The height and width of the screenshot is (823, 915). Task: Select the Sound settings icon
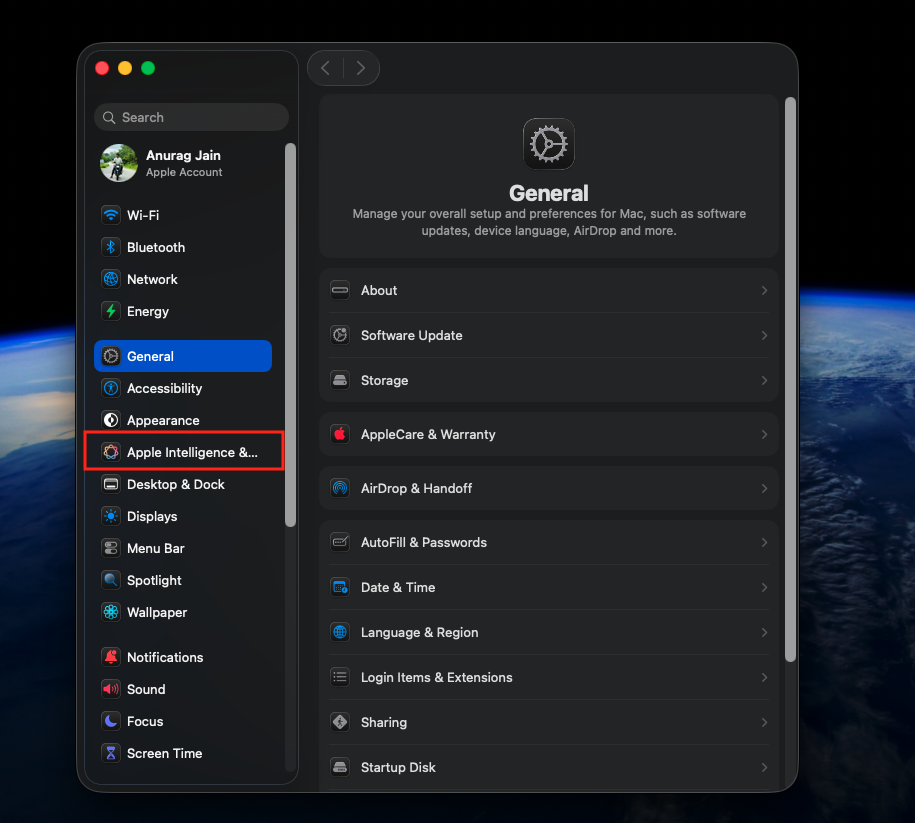click(x=110, y=689)
